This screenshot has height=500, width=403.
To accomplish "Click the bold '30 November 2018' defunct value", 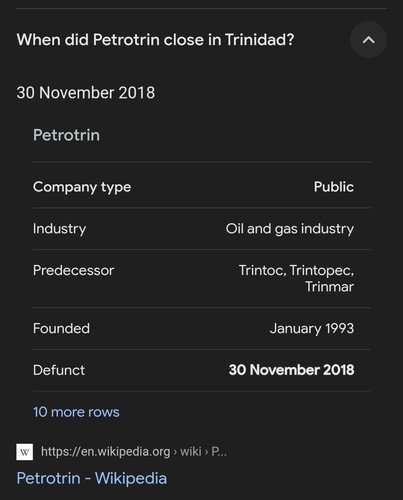I will click(x=291, y=370).
